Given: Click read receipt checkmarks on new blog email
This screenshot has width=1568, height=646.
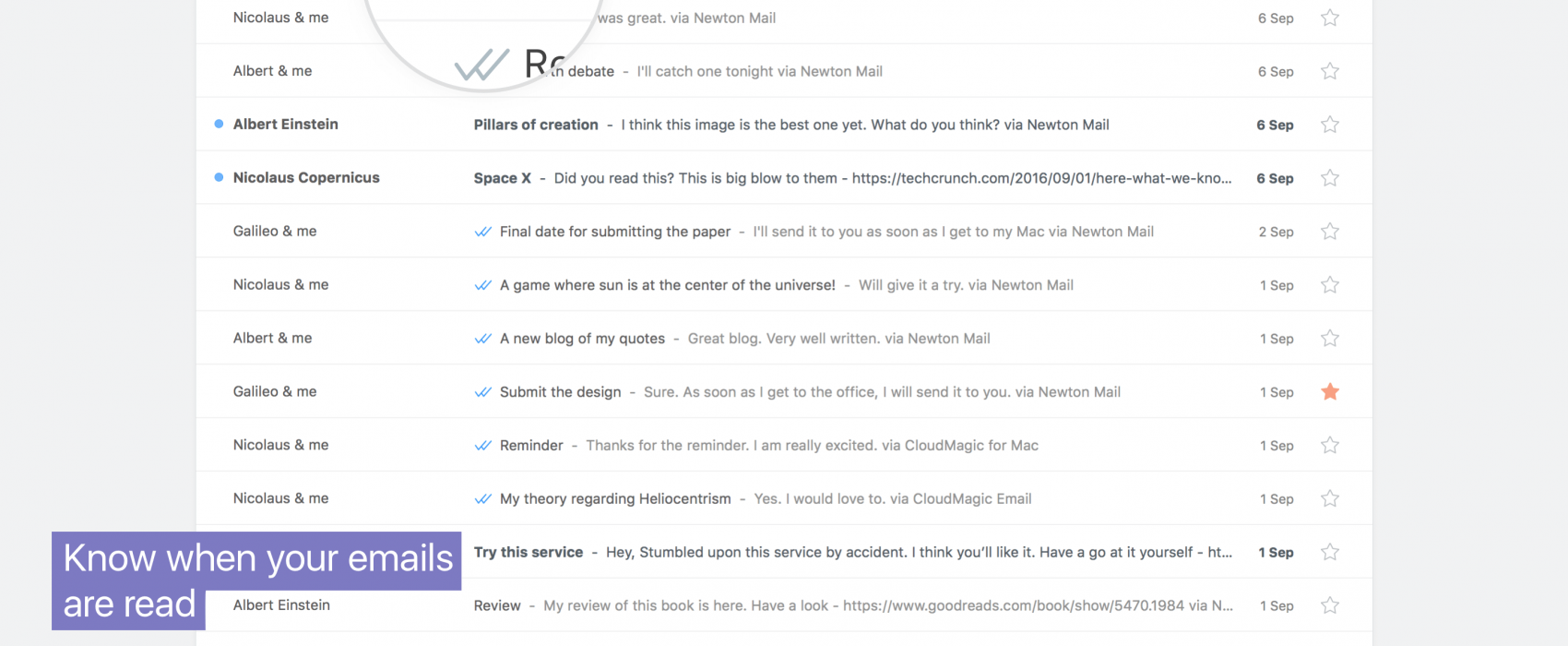Looking at the screenshot, I should click(x=482, y=339).
